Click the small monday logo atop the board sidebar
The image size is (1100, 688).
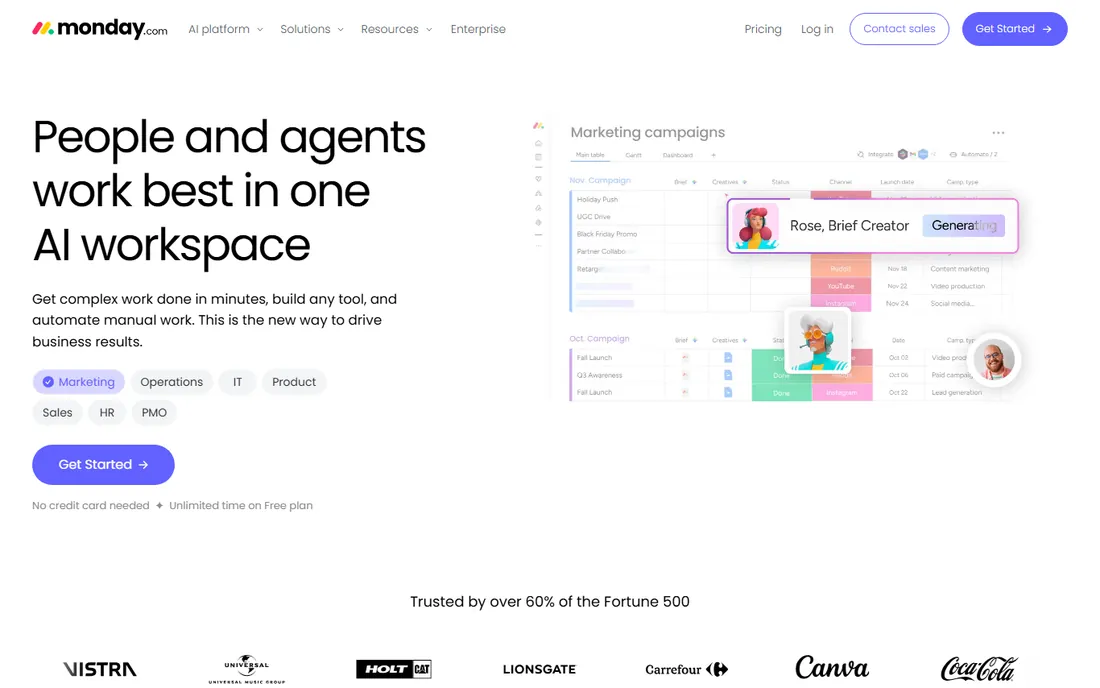click(x=538, y=126)
